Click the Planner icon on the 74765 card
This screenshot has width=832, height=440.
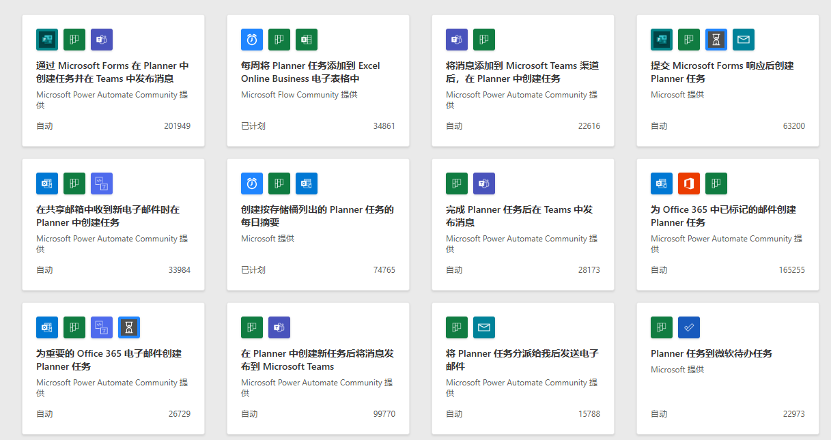point(279,183)
